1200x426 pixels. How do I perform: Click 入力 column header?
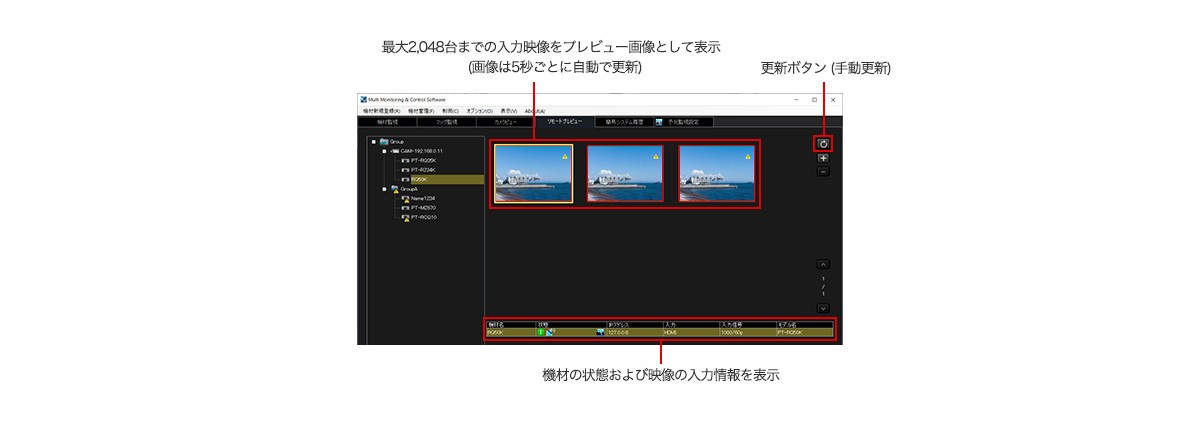(691, 324)
